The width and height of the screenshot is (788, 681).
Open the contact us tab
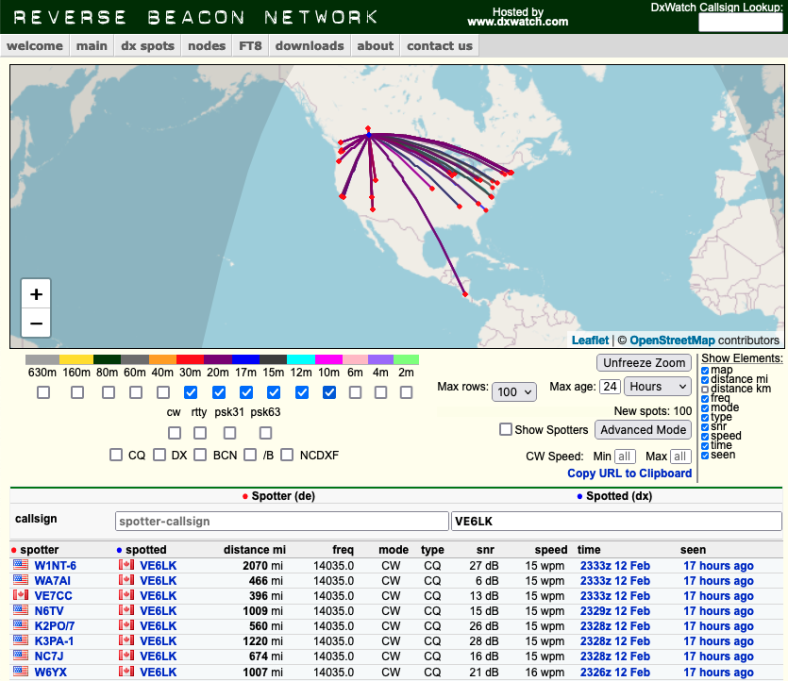(440, 46)
